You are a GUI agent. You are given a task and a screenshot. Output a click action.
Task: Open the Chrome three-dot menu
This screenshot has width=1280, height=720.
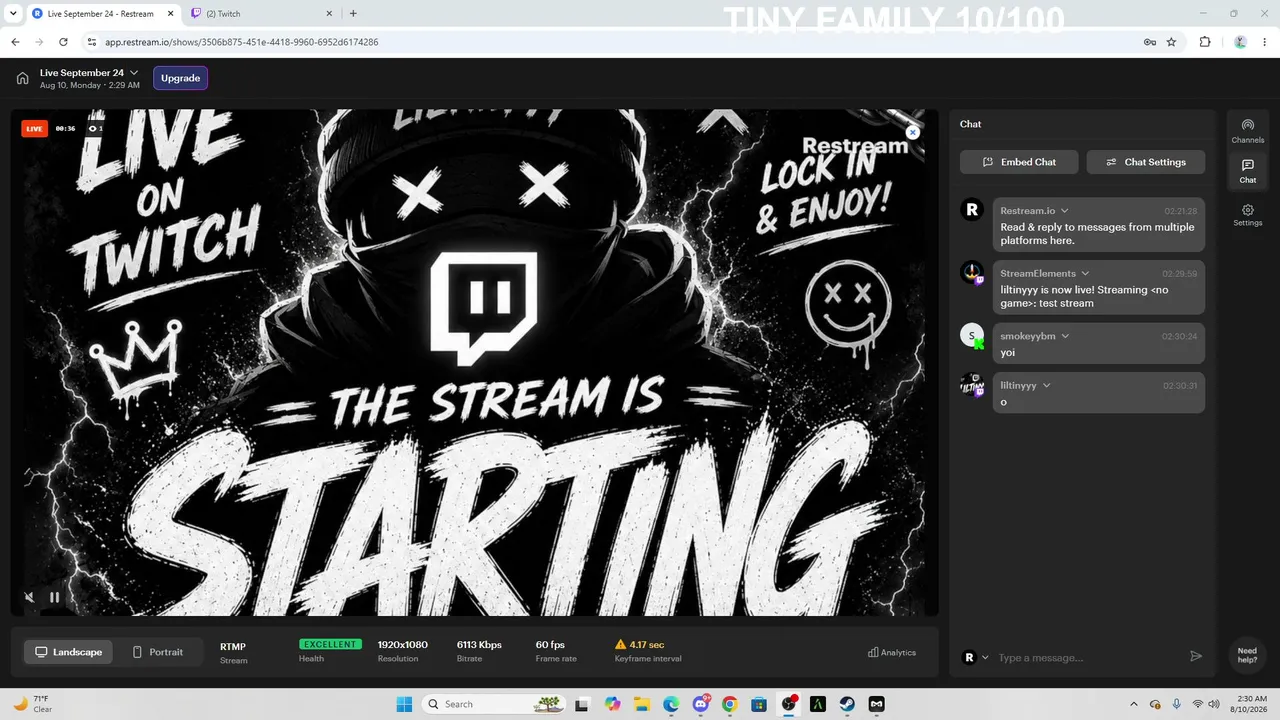click(1264, 42)
